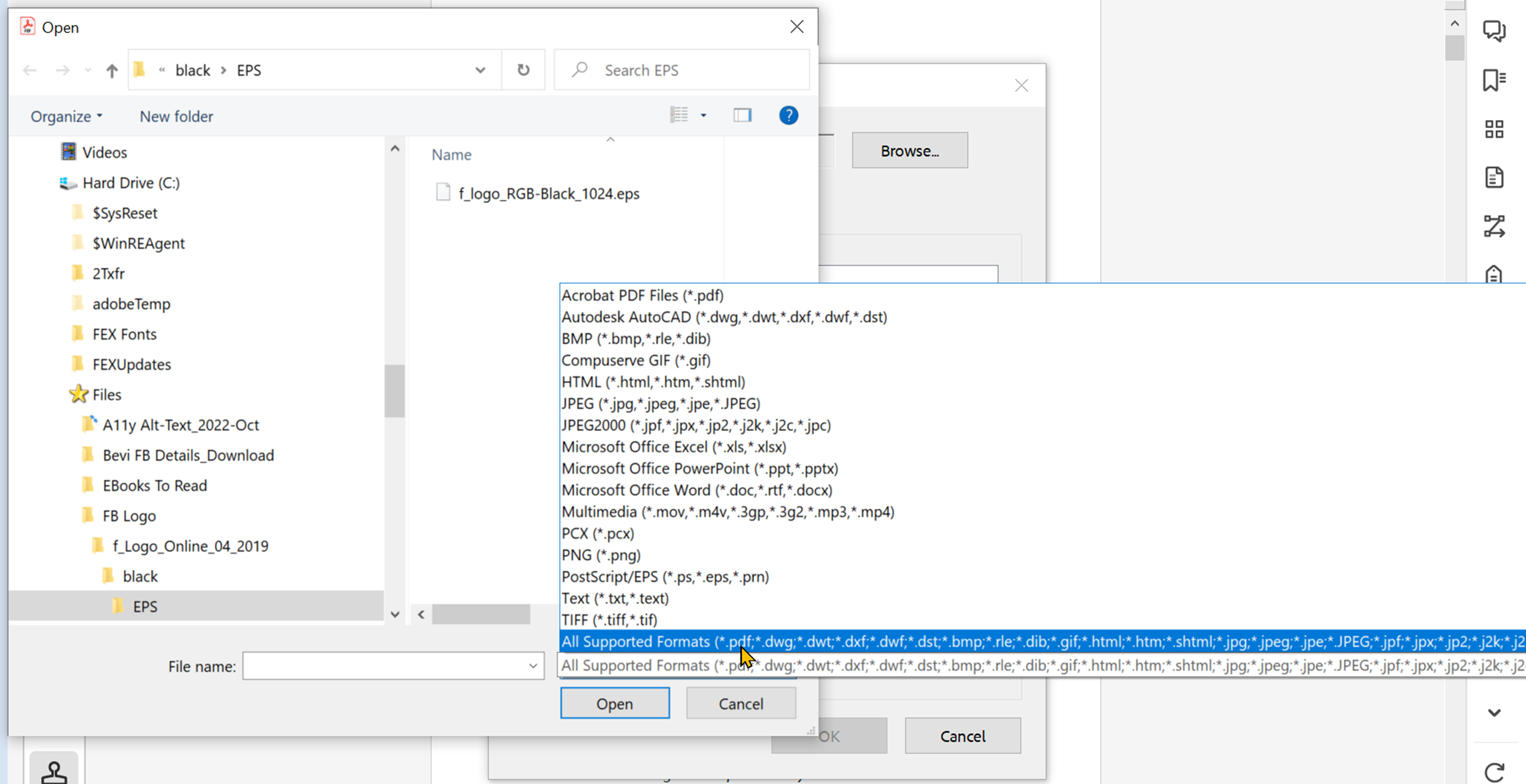Show the Page Thumbnails panel
Image resolution: width=1526 pixels, height=784 pixels.
tap(1494, 129)
